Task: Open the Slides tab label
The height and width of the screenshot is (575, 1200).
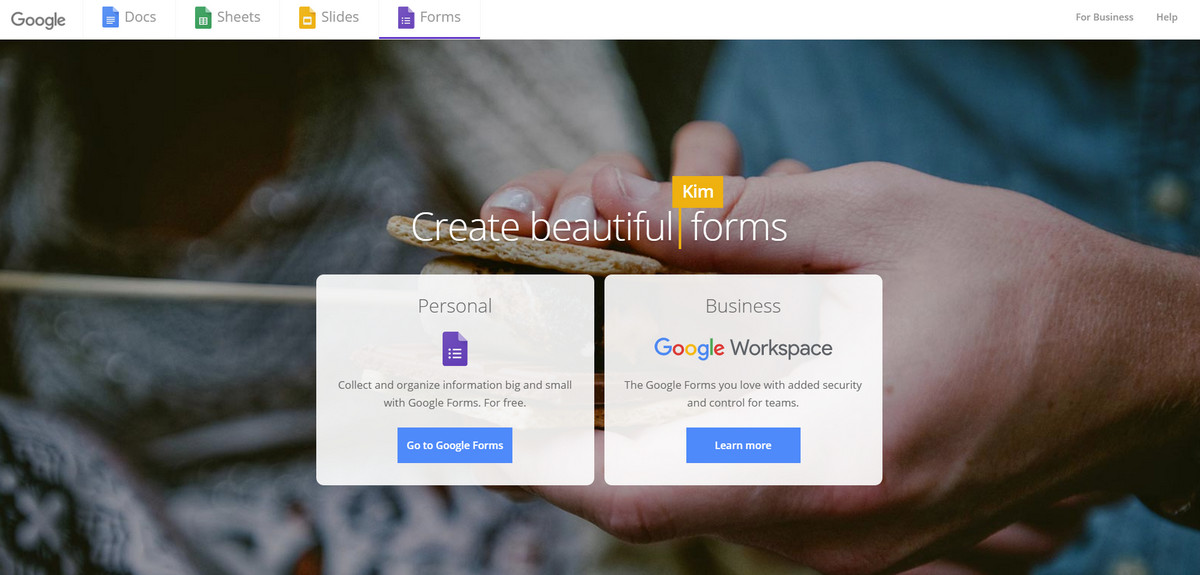Action: coord(340,17)
